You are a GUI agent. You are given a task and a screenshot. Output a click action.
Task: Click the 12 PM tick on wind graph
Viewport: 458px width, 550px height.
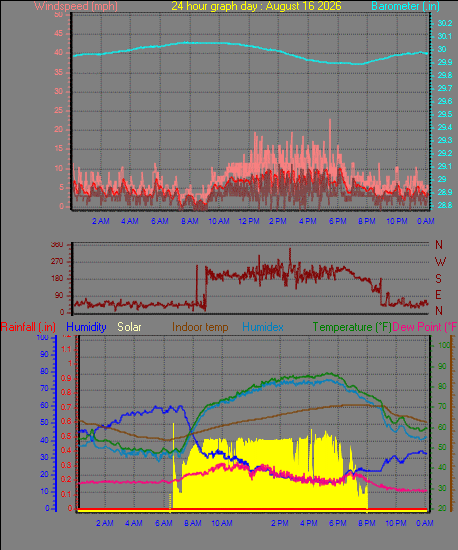point(249,221)
